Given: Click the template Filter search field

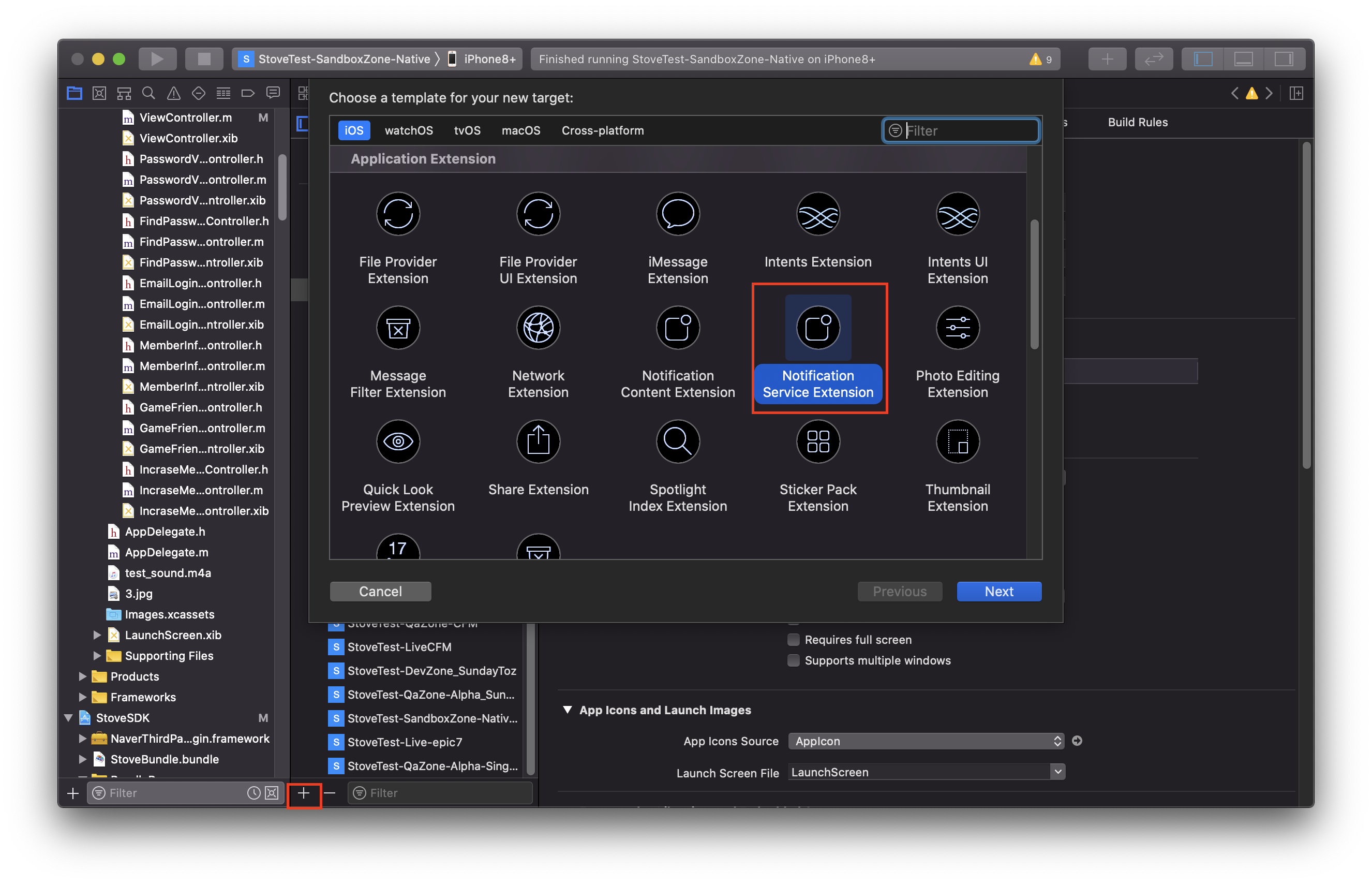Looking at the screenshot, I should [961, 130].
